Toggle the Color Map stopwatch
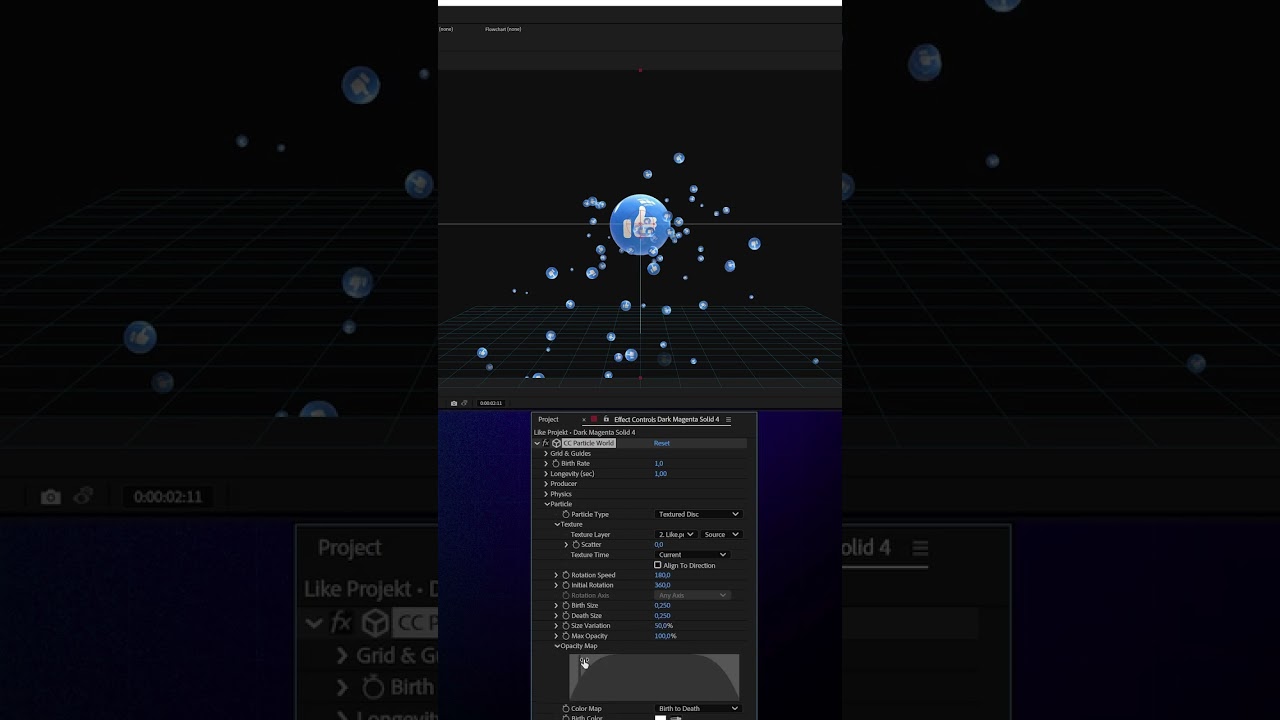The height and width of the screenshot is (720, 1280). [x=566, y=708]
